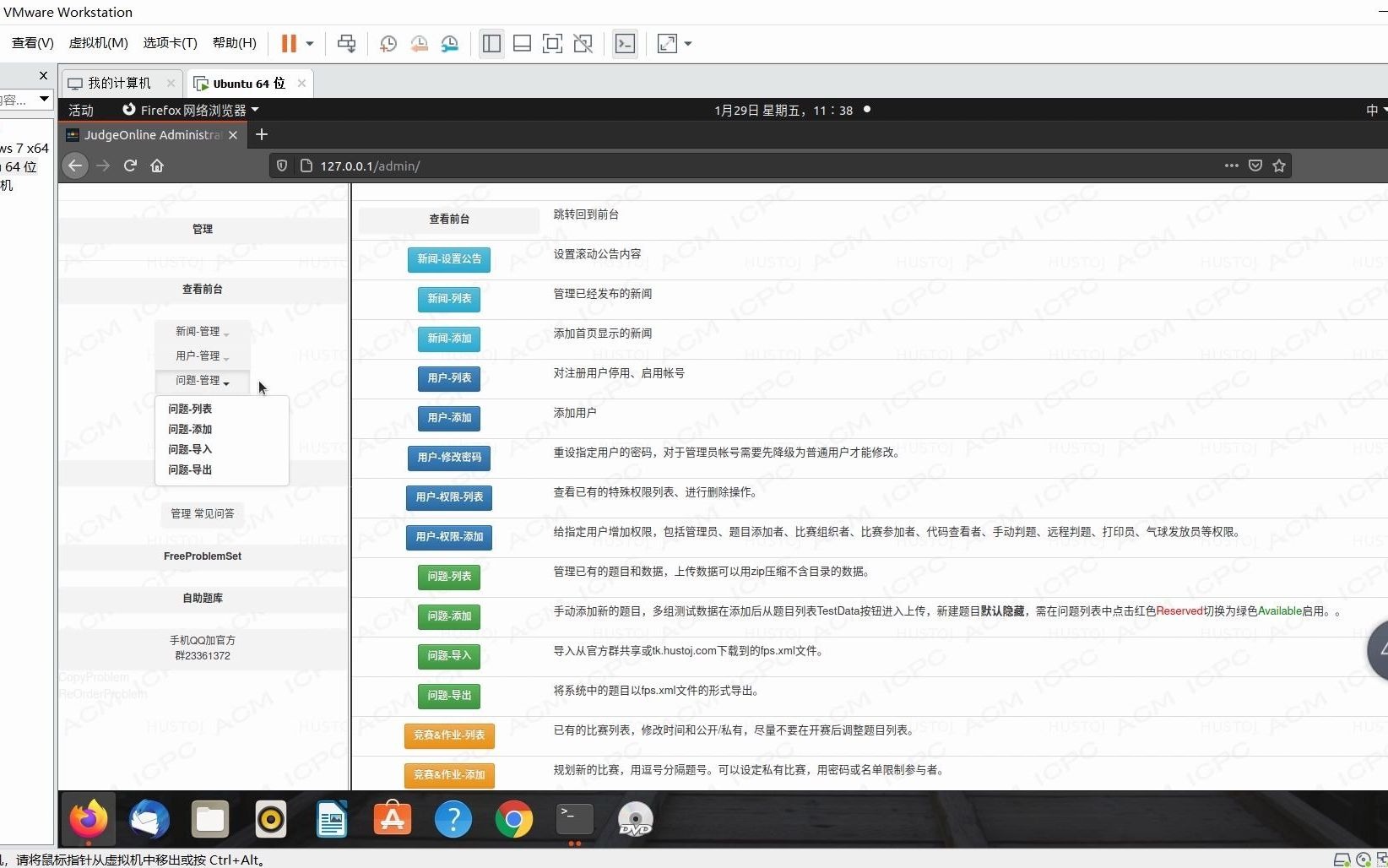Viewport: 1388px width, 868px height.
Task: Click the green 问题-导入 button in main panel
Action: (x=449, y=656)
